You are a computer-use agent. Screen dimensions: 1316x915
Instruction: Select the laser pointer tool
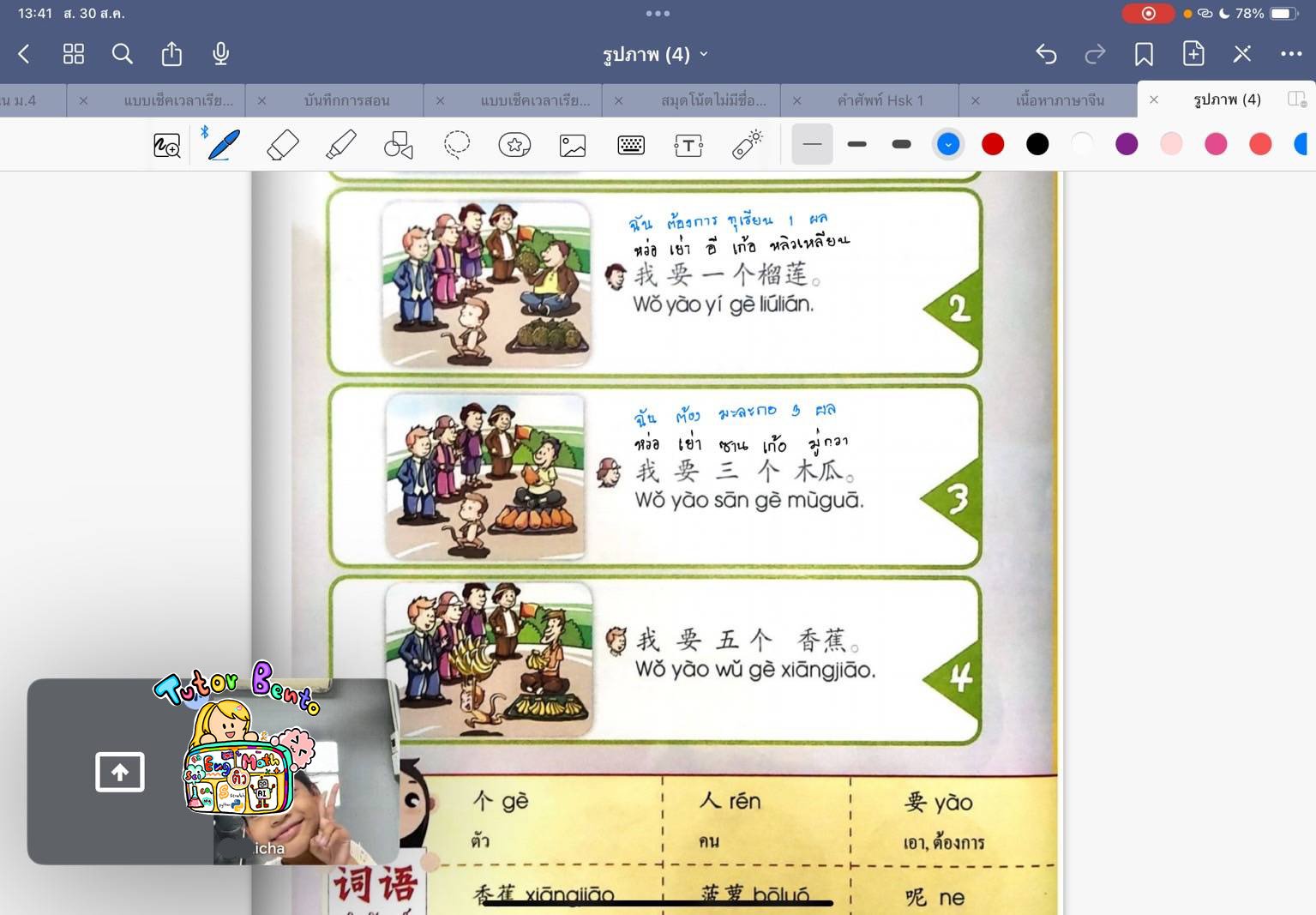click(747, 144)
